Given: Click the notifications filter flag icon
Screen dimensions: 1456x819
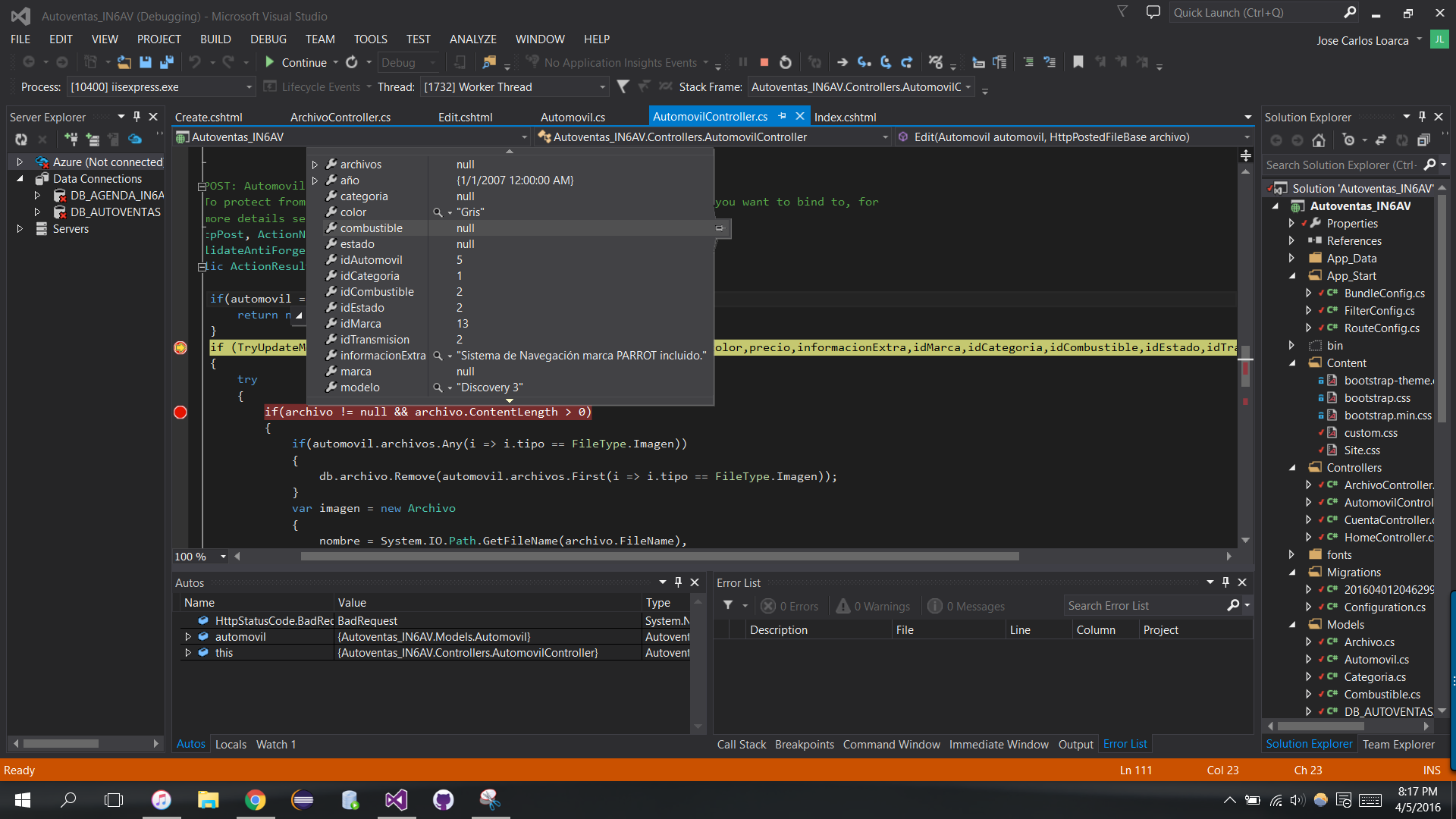Looking at the screenshot, I should pos(1122,12).
